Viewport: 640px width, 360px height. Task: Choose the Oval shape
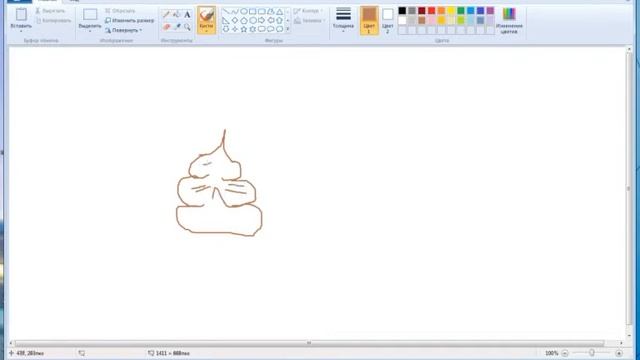coord(244,11)
